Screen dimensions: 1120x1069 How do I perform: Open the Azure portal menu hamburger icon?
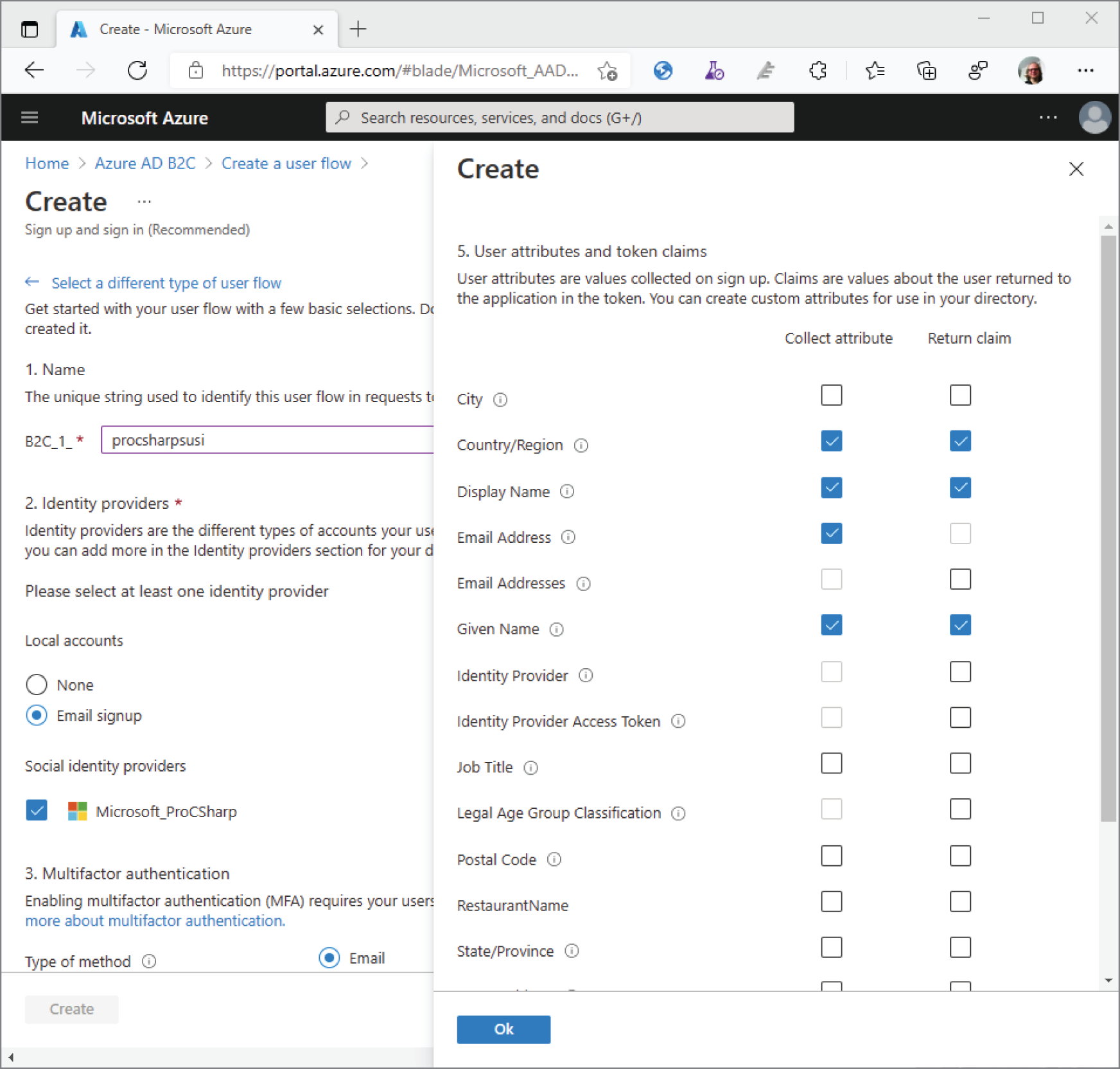click(x=30, y=118)
